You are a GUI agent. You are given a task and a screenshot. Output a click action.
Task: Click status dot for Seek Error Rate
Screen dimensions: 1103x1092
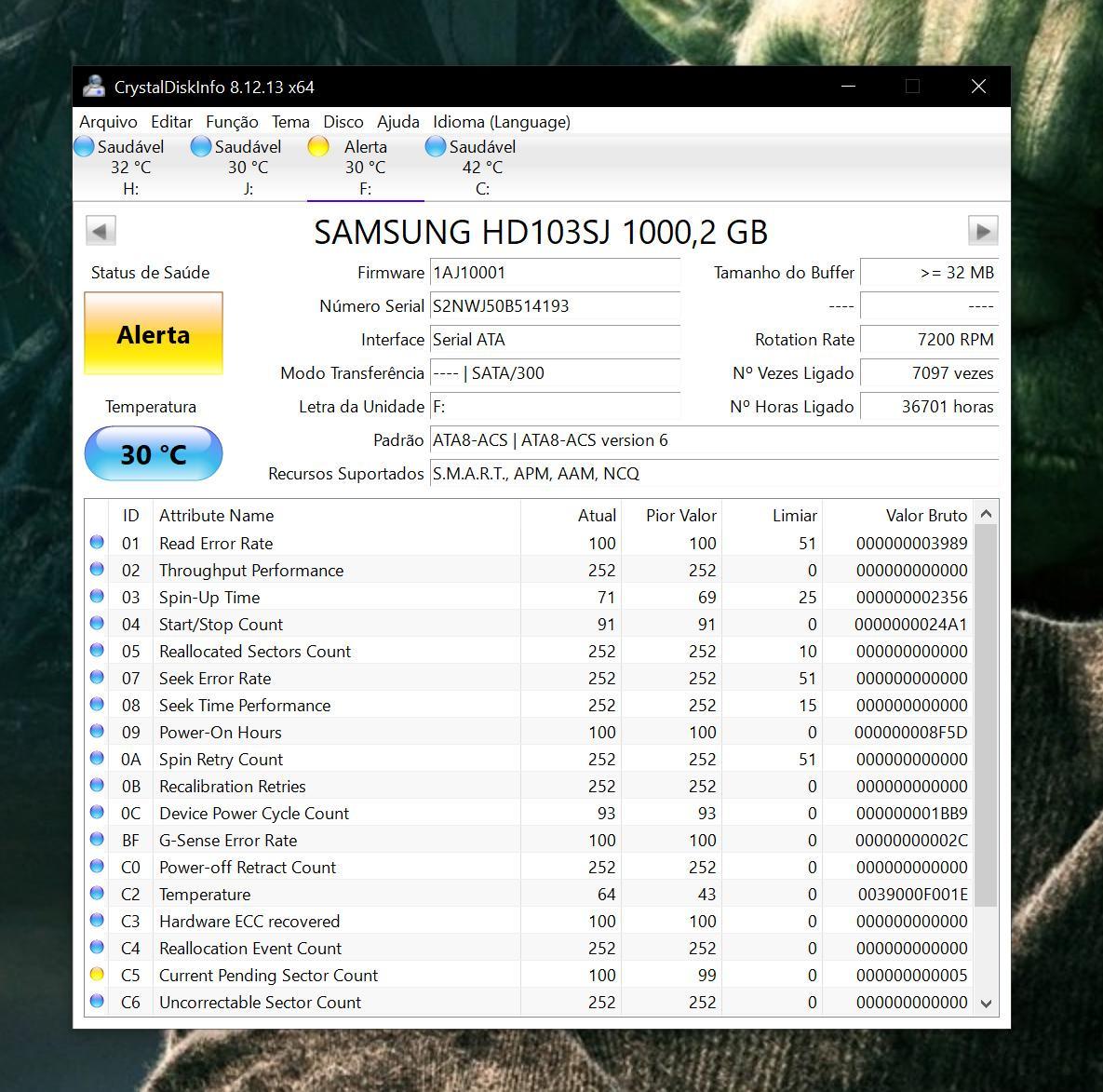(97, 677)
